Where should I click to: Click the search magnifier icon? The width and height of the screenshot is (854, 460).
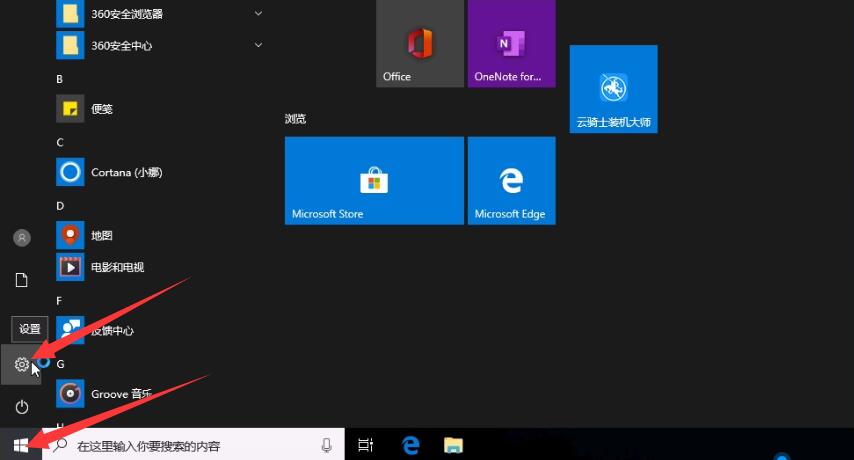click(59, 445)
